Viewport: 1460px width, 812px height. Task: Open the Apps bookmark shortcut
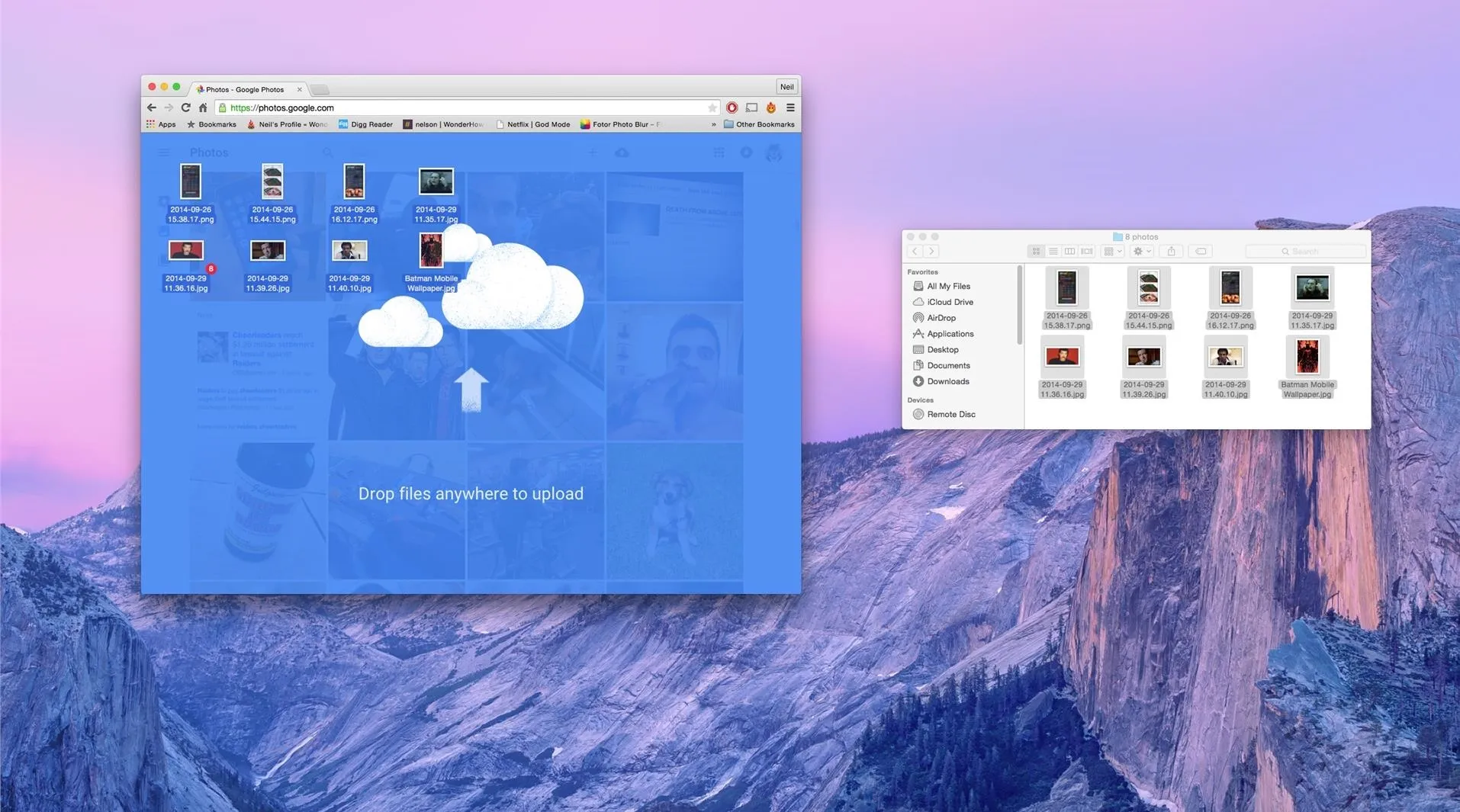(x=161, y=124)
